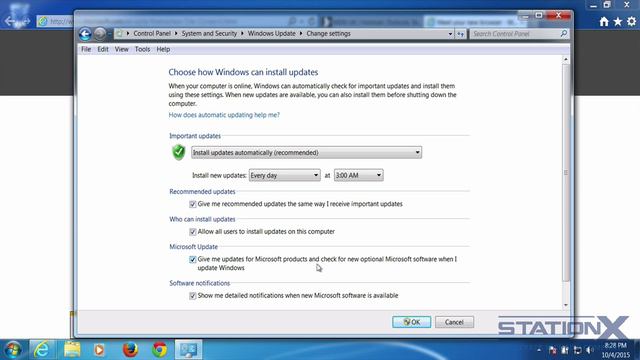This screenshot has width=640, height=360.
Task: Launch Windows Media Player from taskbar
Action: [99, 350]
